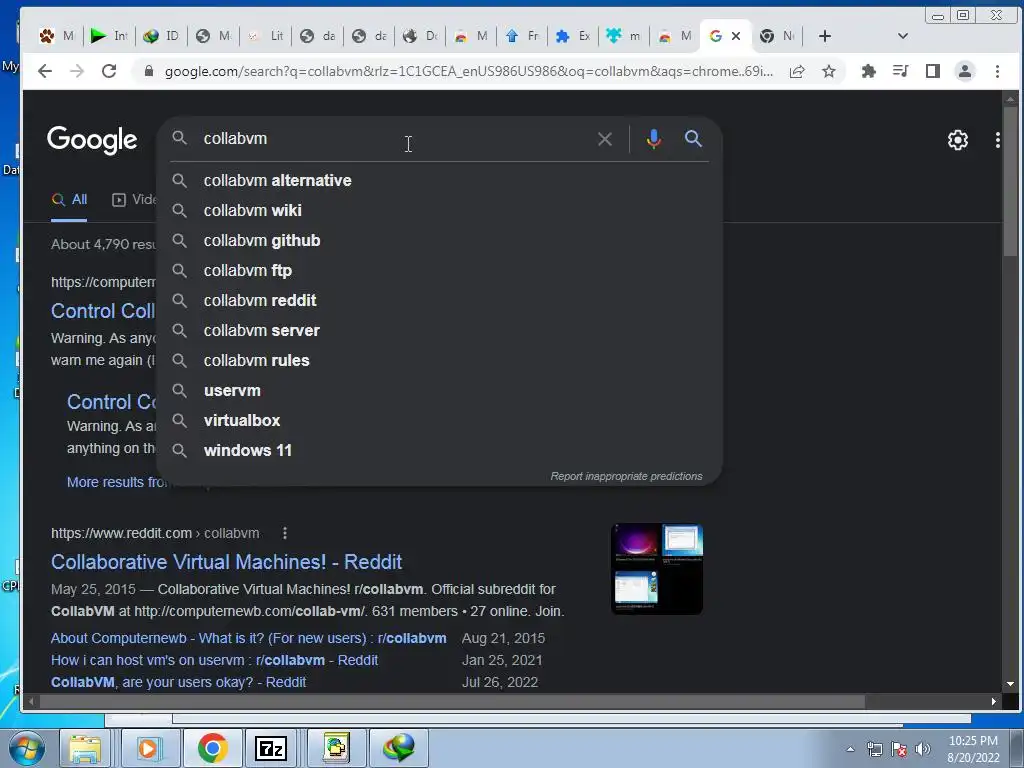Switch to the All results tab
The width and height of the screenshot is (1024, 768).
69,200
